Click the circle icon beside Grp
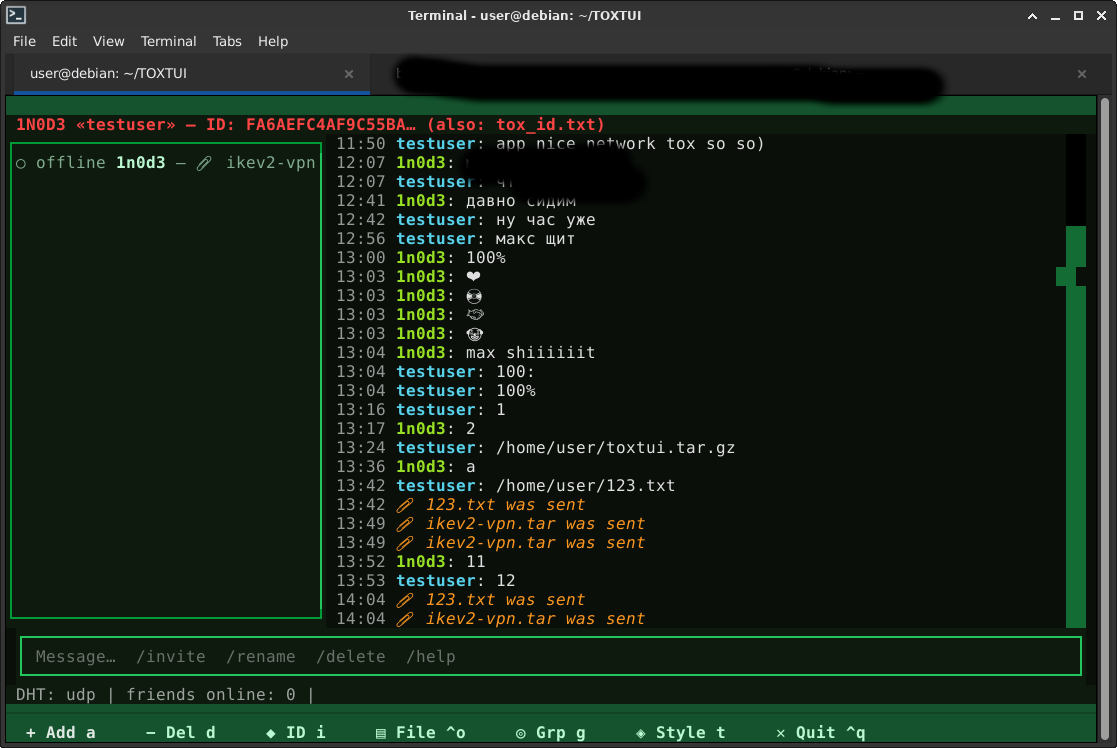The image size is (1117, 748). (x=521, y=733)
